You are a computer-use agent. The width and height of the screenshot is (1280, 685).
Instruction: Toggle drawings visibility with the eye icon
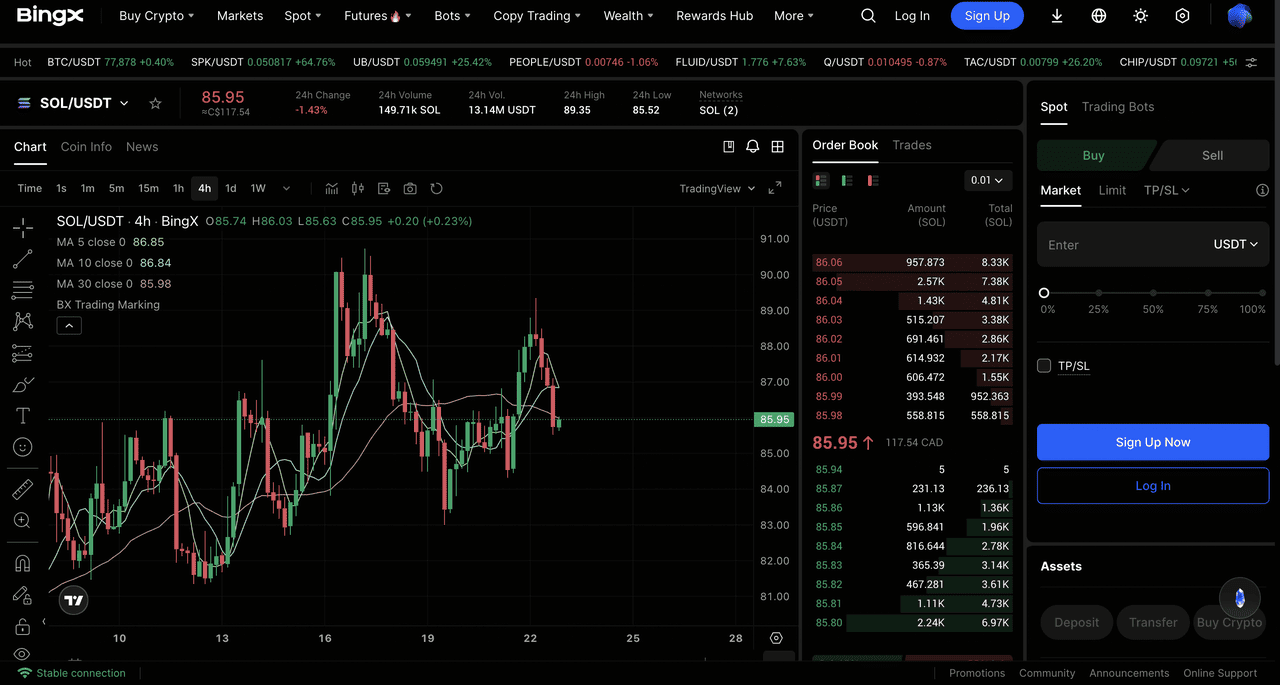coord(22,654)
